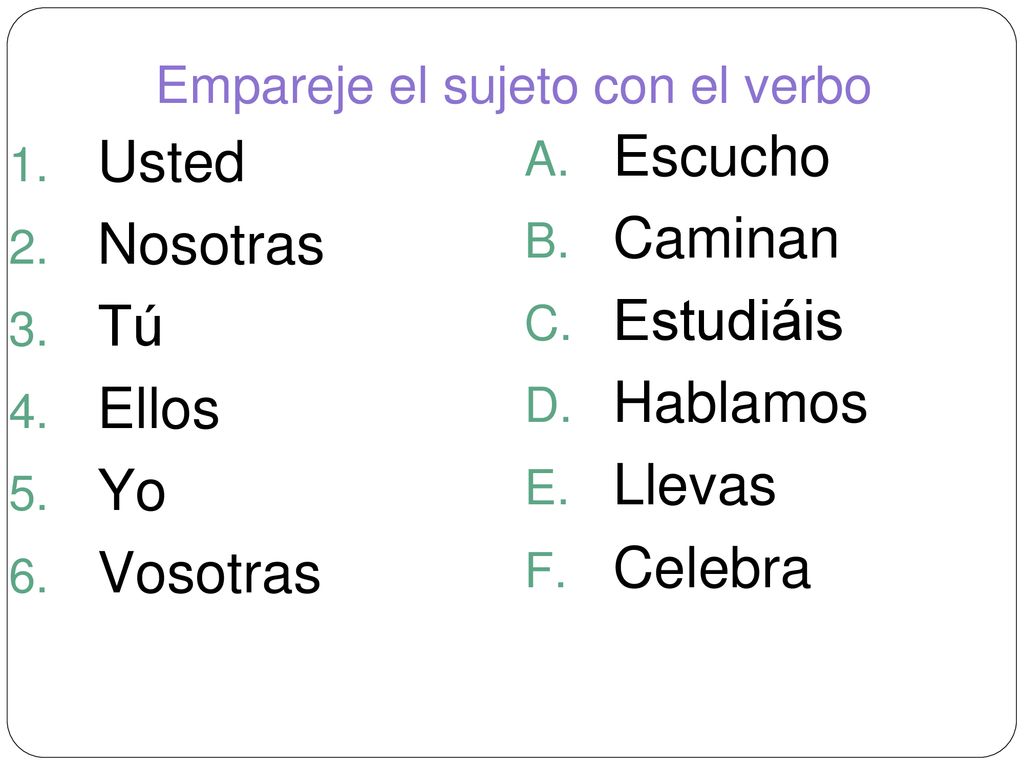Select the green letter C marker
This screenshot has width=1024, height=768.
[x=547, y=323]
